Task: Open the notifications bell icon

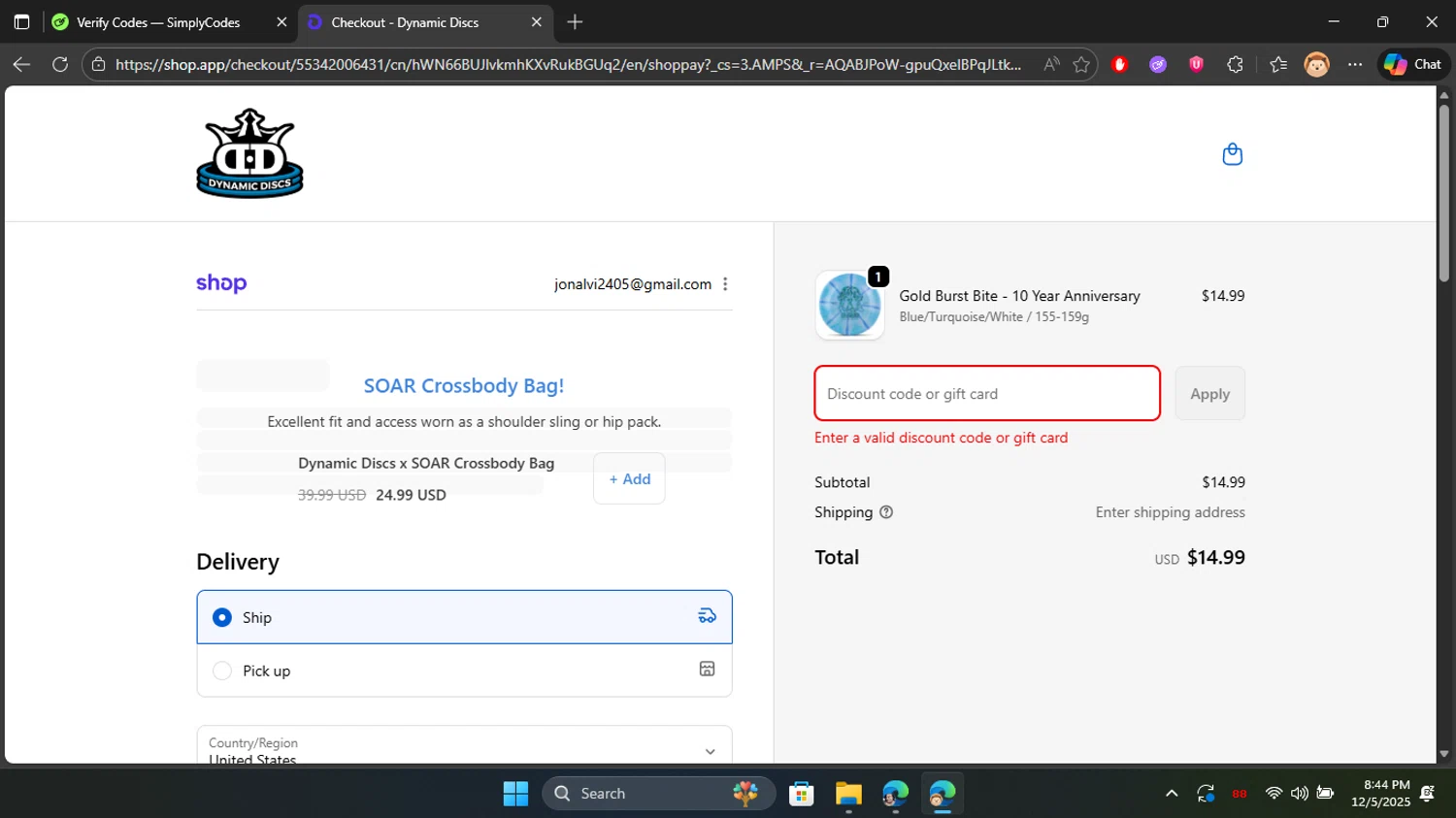Action: click(1427, 794)
